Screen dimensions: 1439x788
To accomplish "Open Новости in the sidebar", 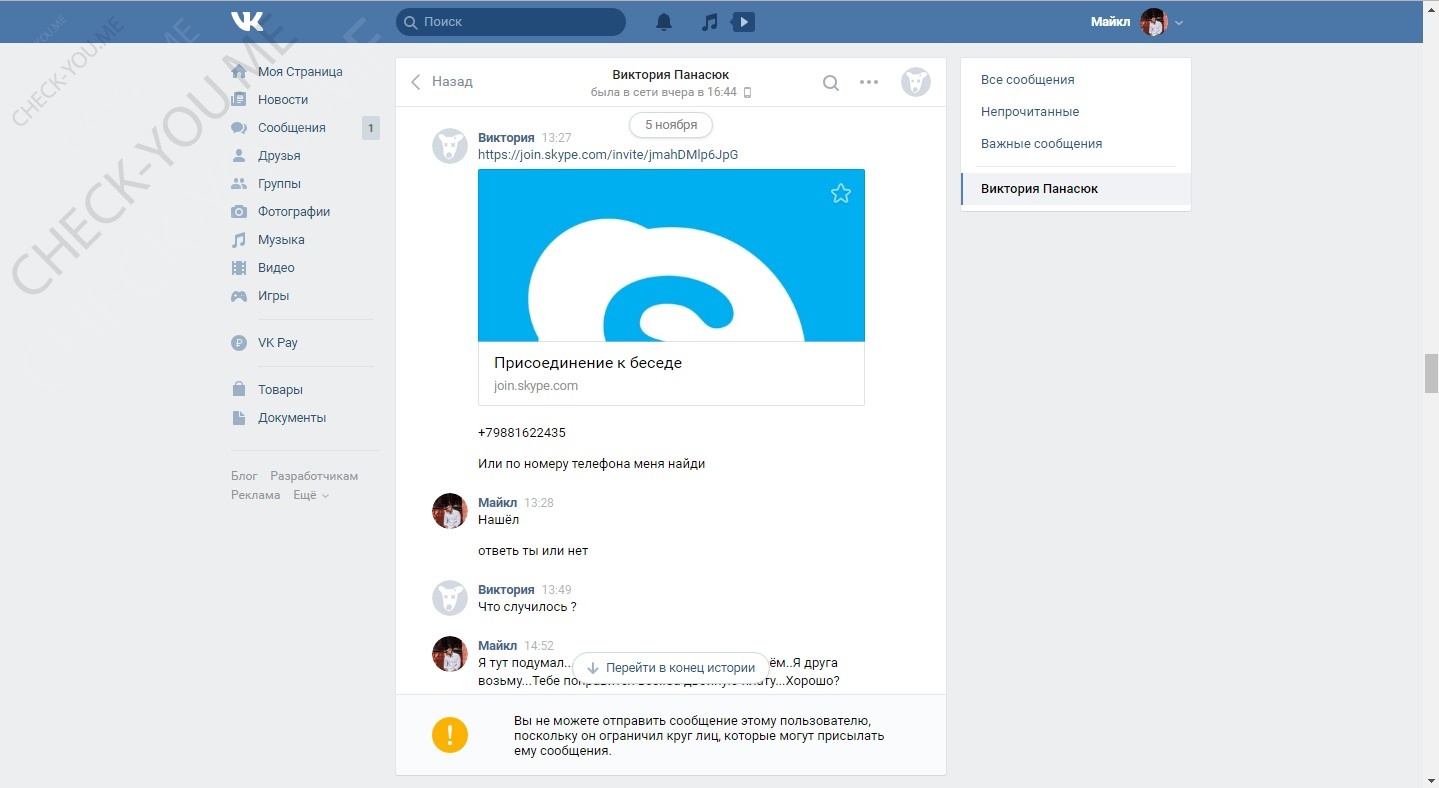I will [x=283, y=100].
